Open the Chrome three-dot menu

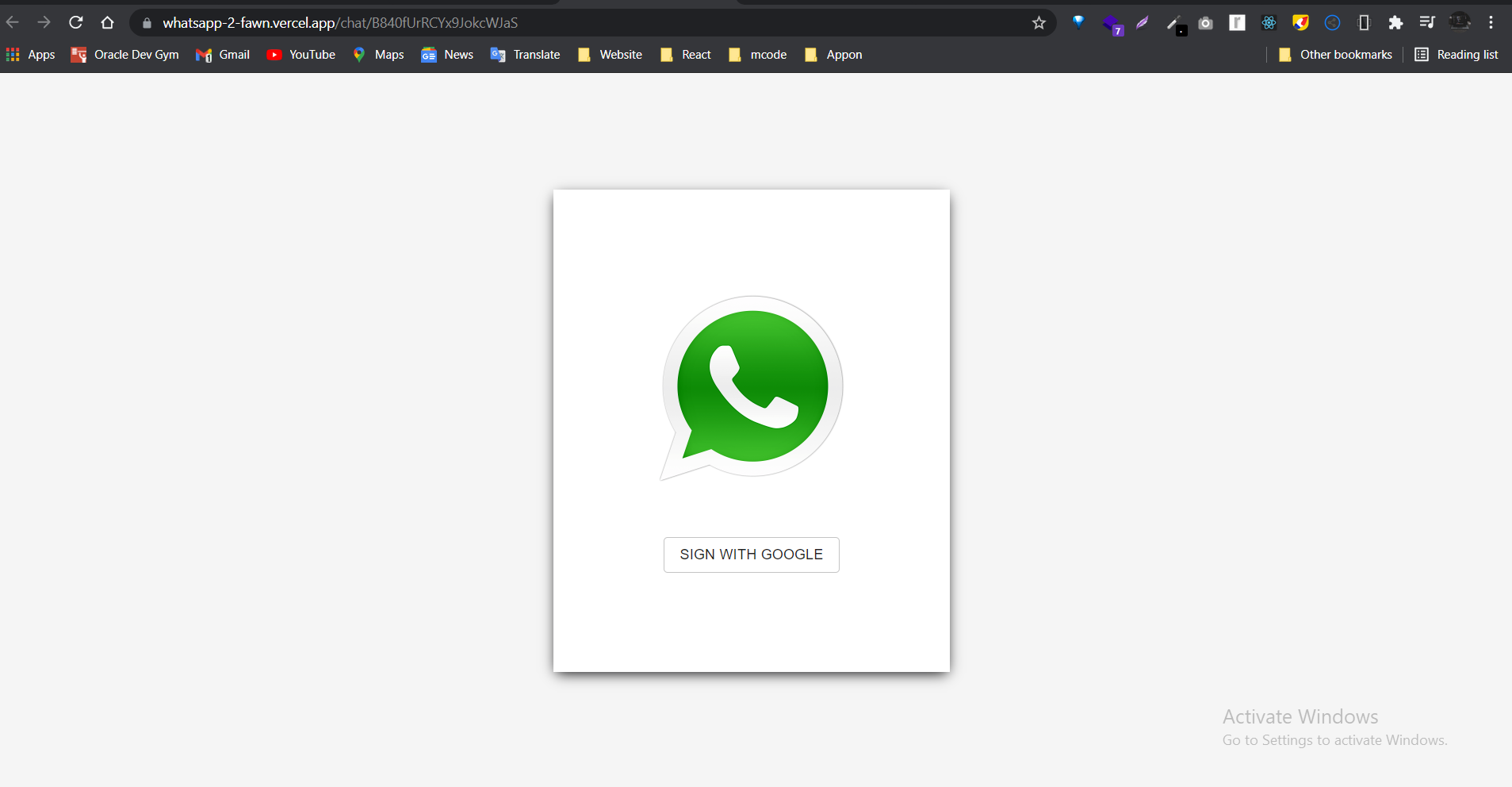(1491, 22)
